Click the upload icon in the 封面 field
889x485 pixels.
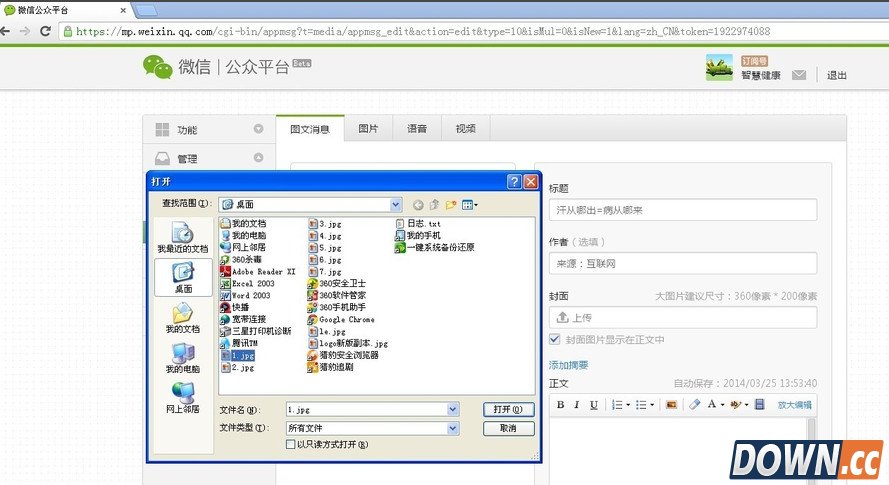point(562,317)
